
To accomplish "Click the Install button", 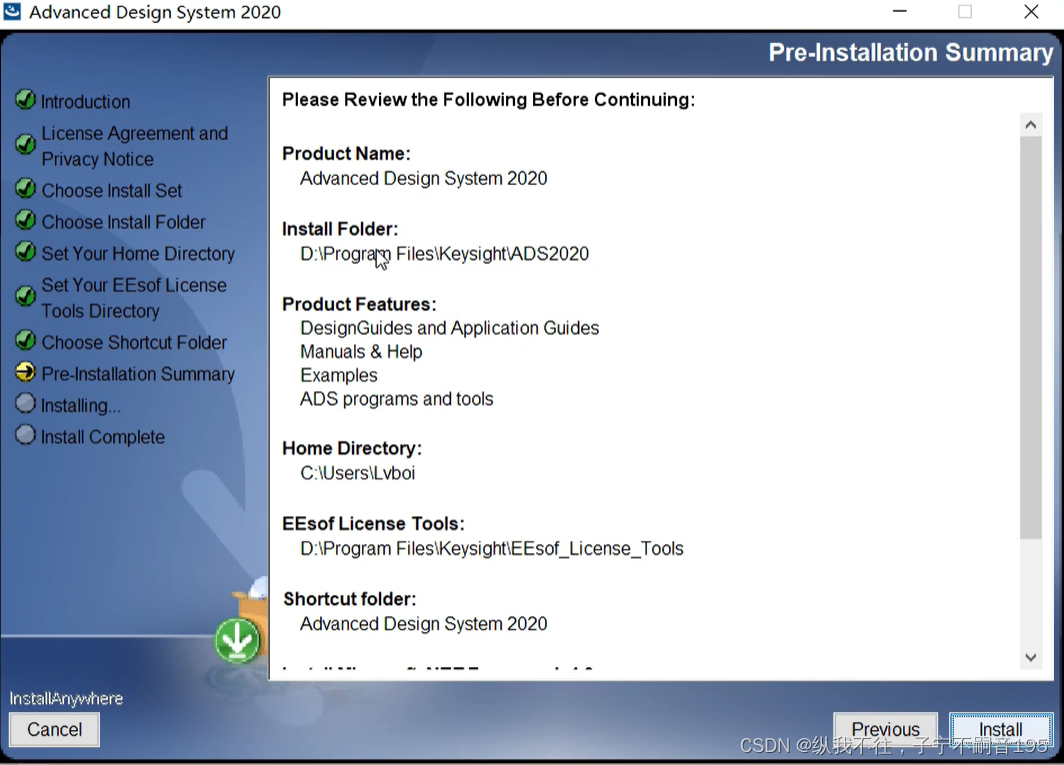I will pyautogui.click(x=1001, y=729).
